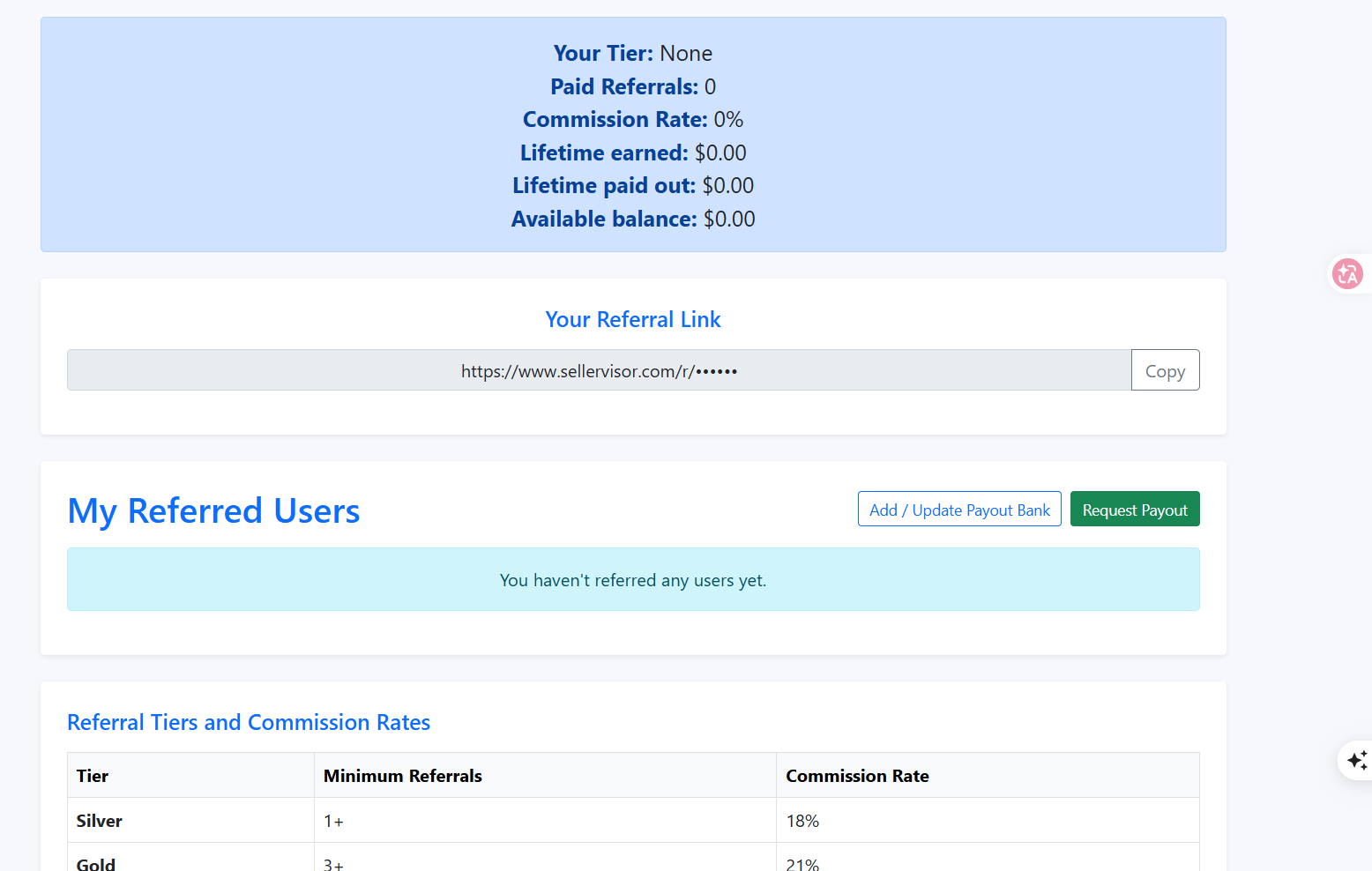
Task: Click the pink translate extension icon
Action: point(1347,274)
